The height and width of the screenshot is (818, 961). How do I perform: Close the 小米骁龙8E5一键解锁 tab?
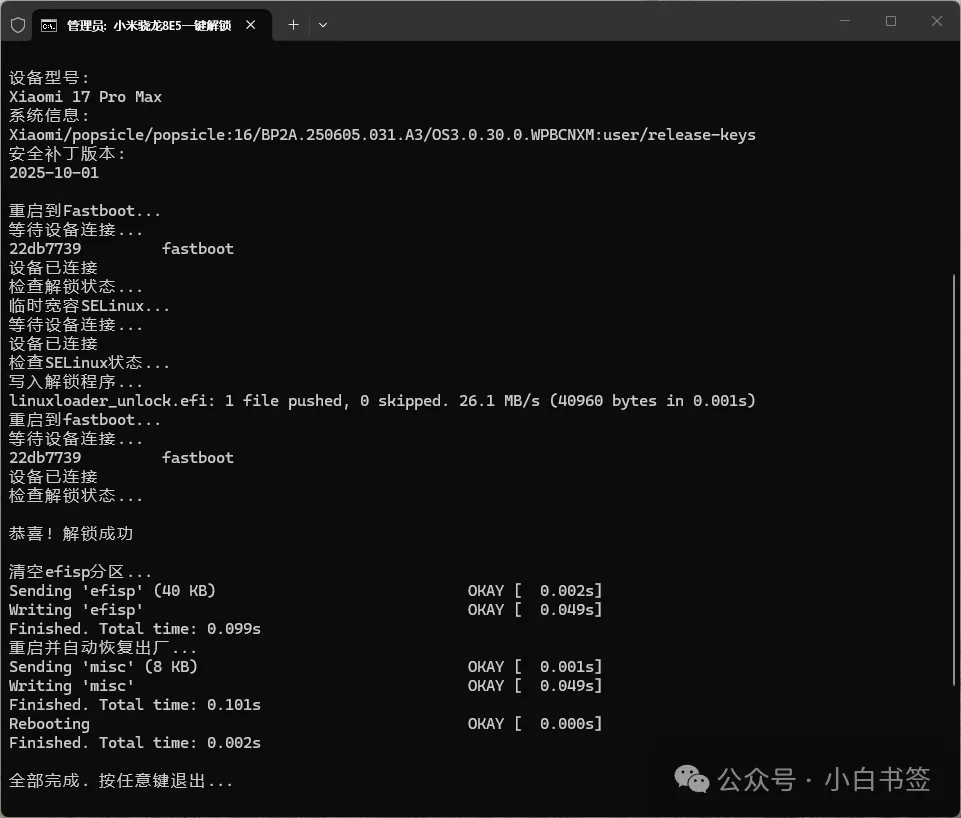251,25
